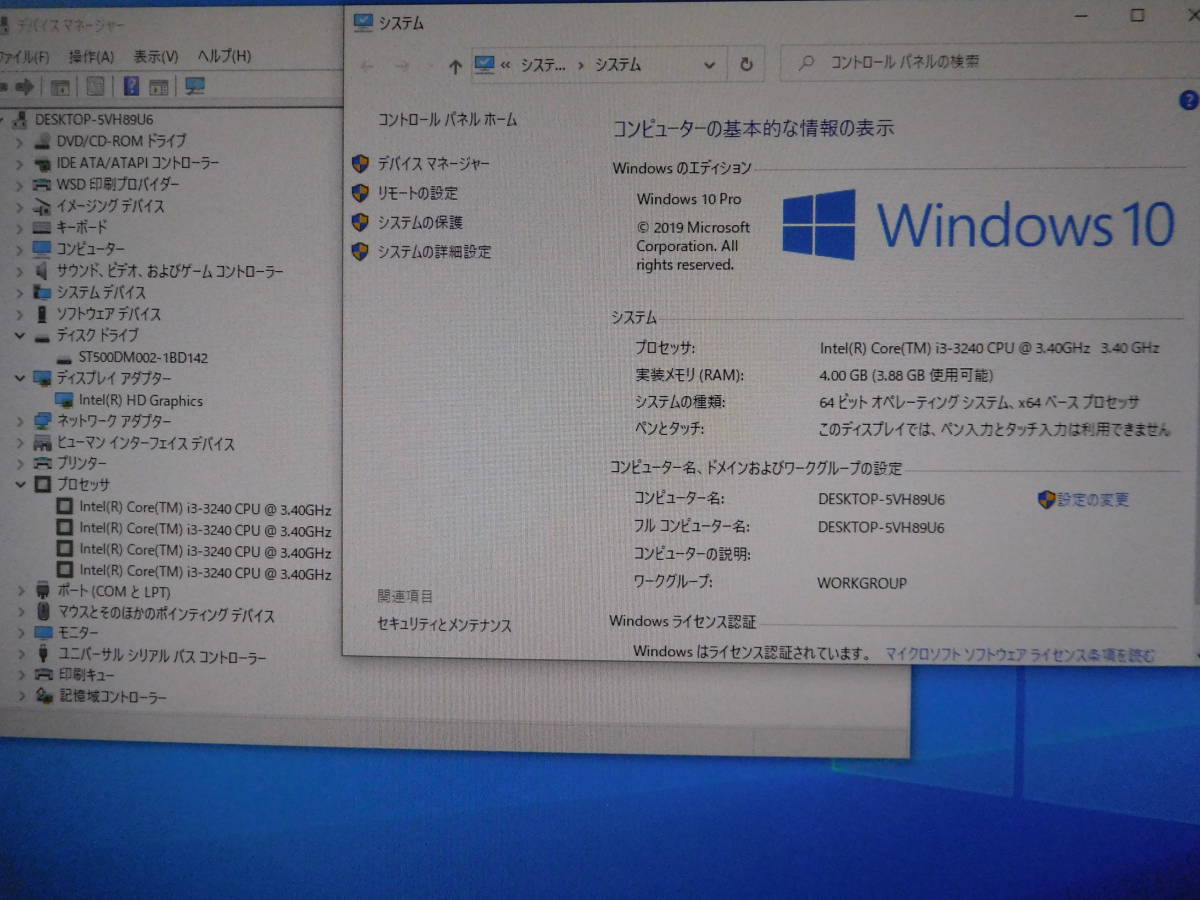This screenshot has width=1200, height=900.
Task: Collapse the ディスク ドライブ node
Action: point(19,336)
